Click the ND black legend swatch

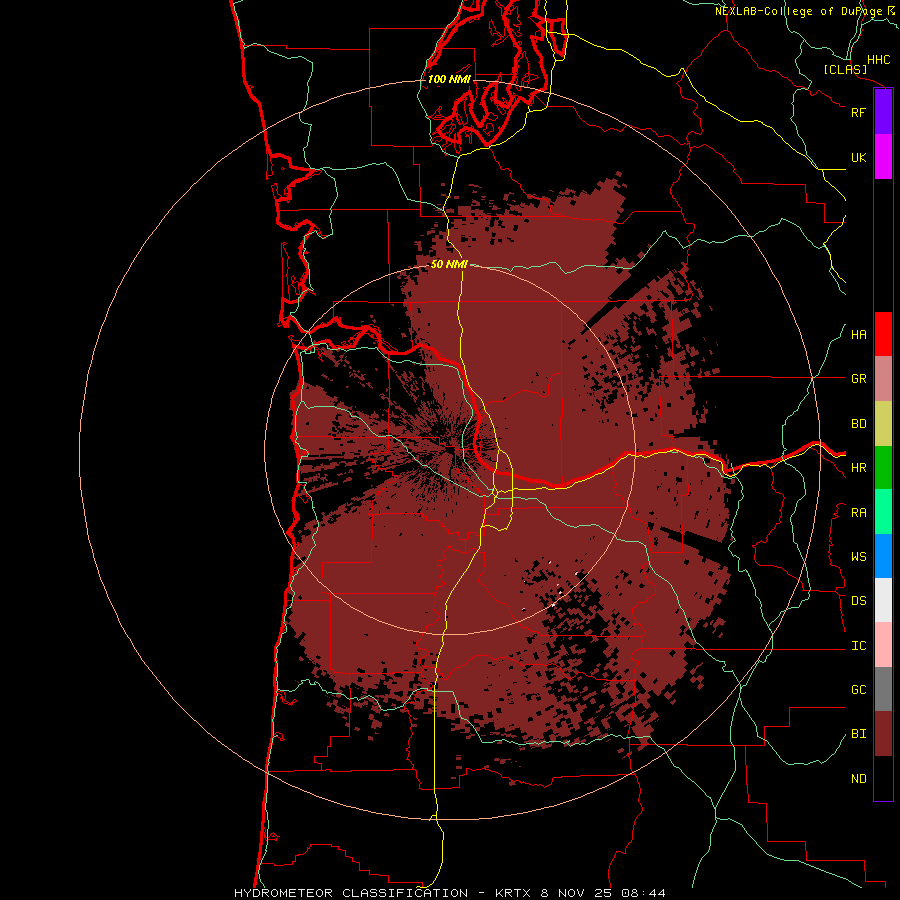883,778
